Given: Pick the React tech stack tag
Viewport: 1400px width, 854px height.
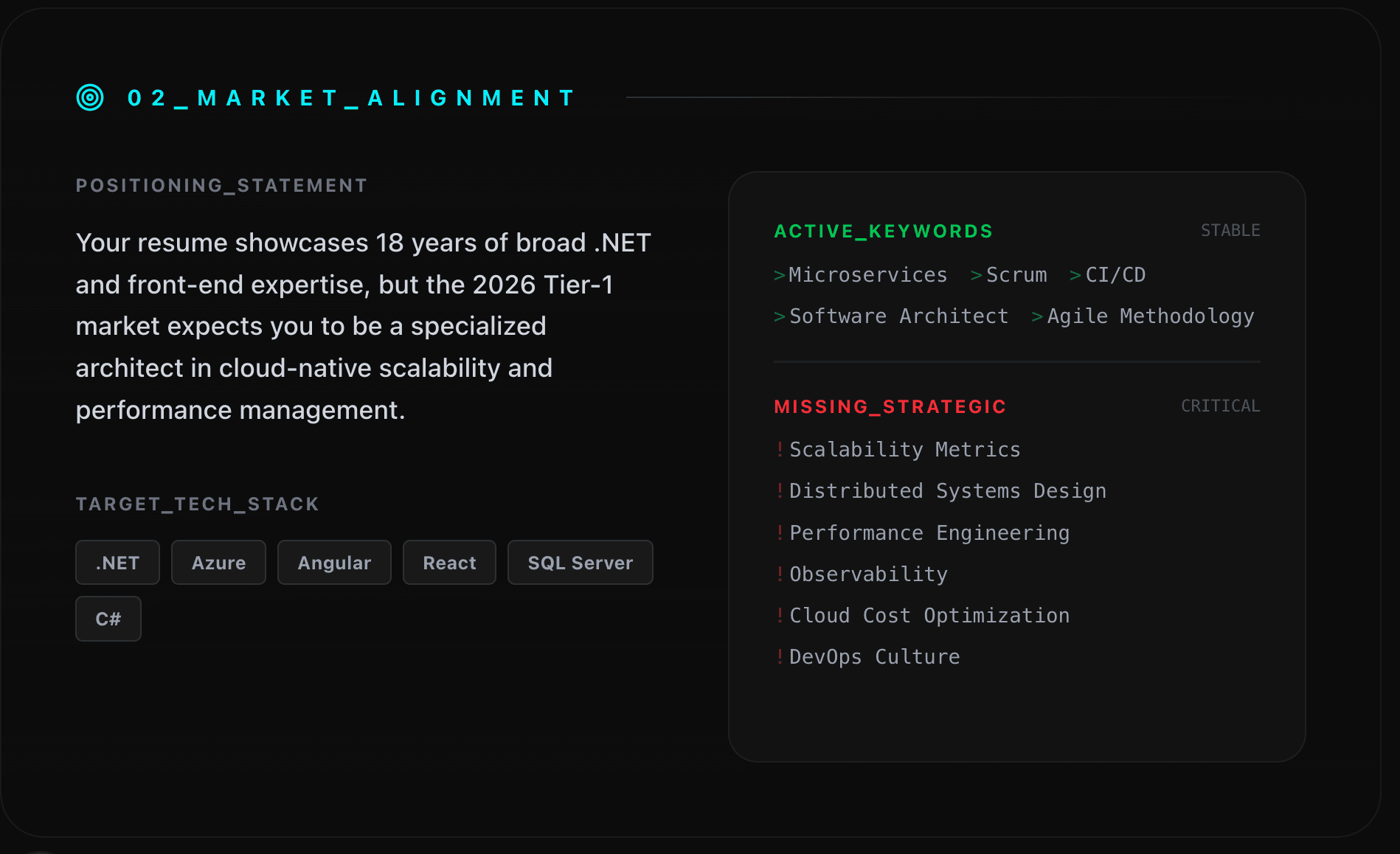Looking at the screenshot, I should pyautogui.click(x=449, y=563).
